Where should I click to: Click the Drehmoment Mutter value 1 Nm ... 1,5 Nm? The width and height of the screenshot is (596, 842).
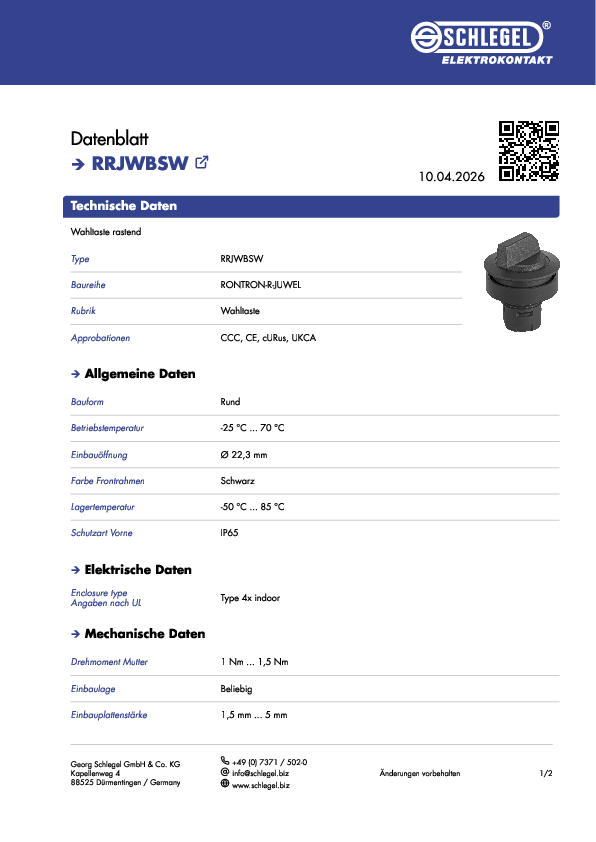[255, 662]
